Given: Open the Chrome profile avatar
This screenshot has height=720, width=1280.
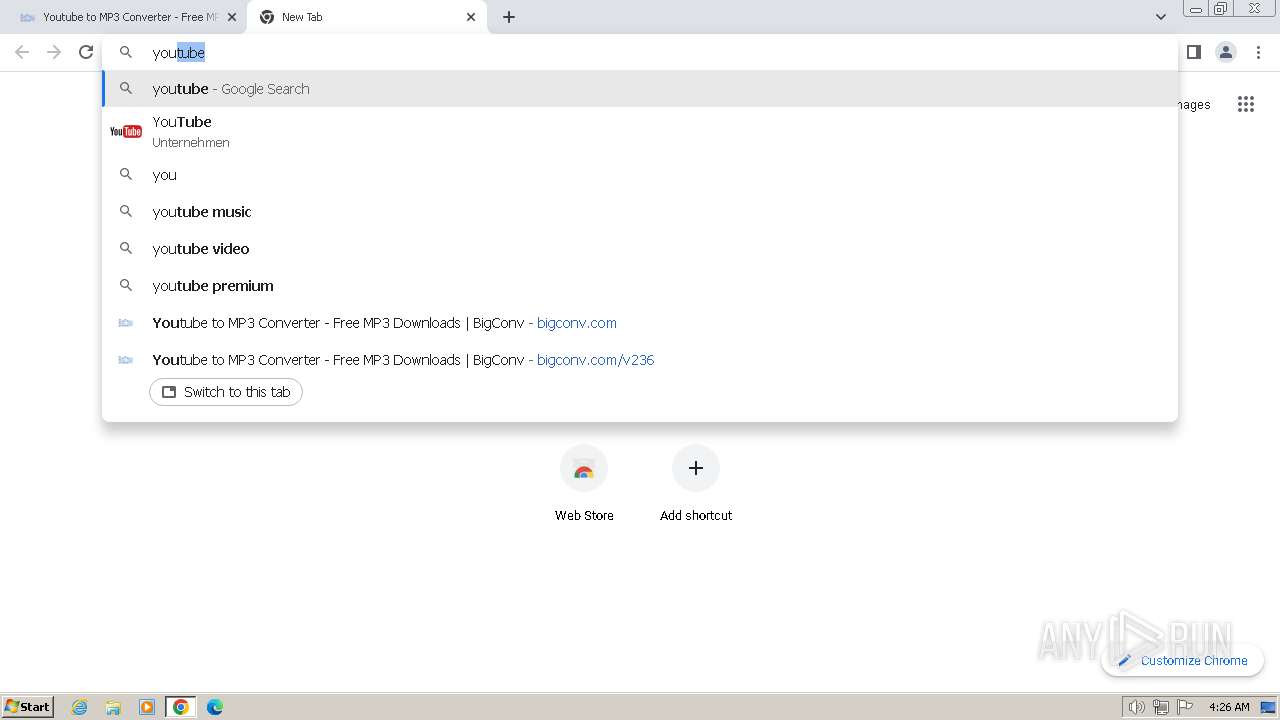Looking at the screenshot, I should (x=1226, y=52).
